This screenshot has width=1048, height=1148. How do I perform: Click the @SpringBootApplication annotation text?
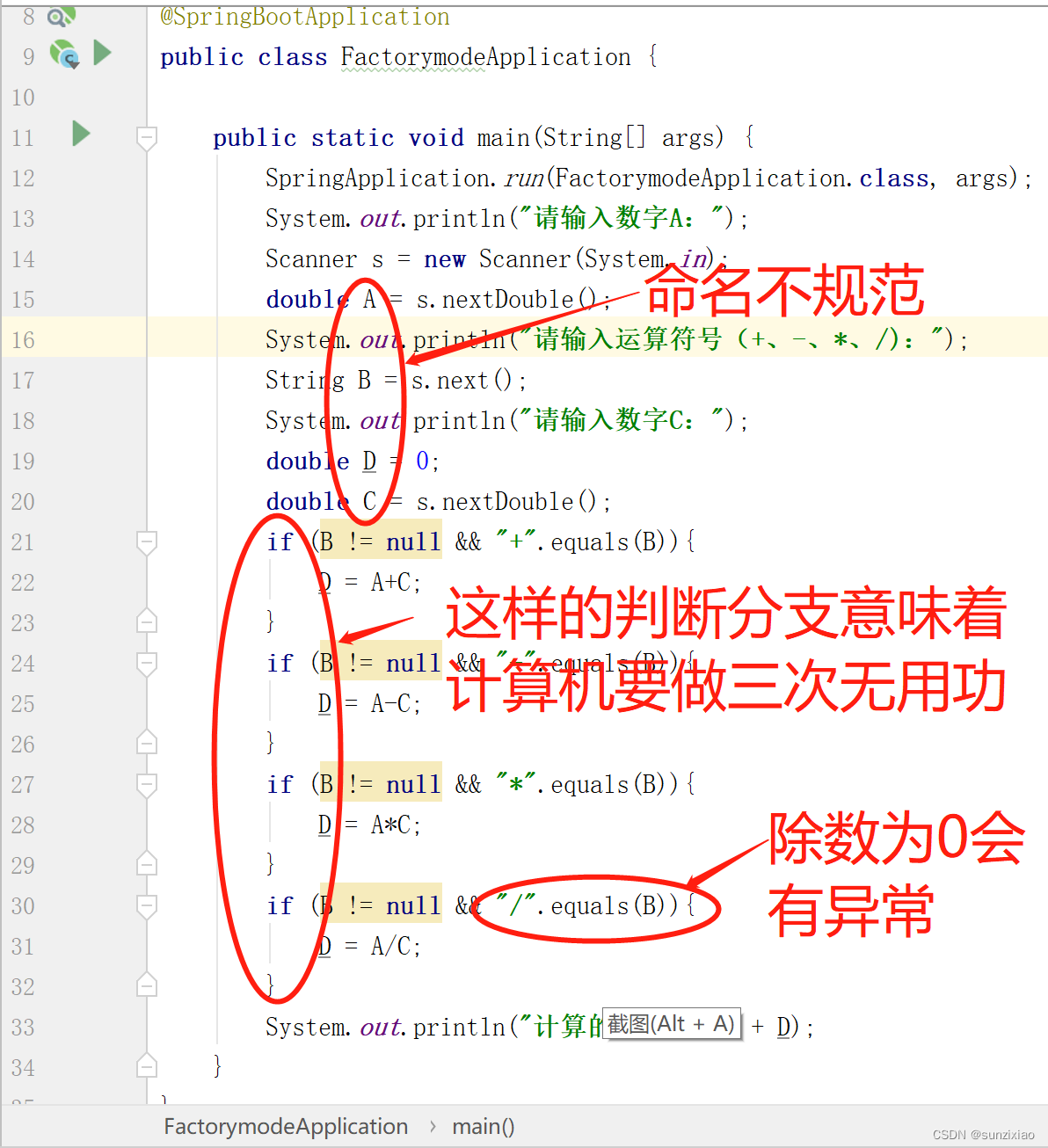tap(305, 17)
